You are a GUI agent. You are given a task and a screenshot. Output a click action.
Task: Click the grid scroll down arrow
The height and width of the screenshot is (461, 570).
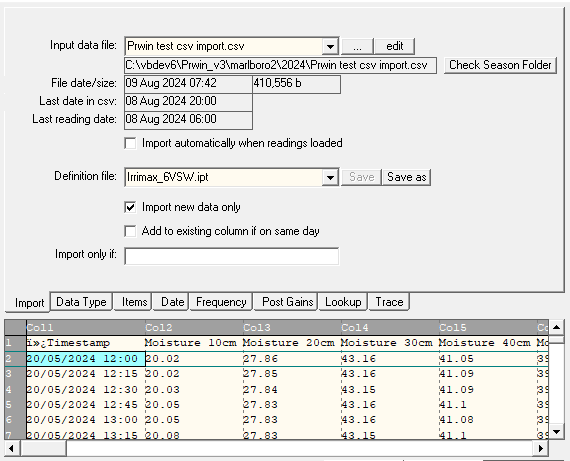[x=556, y=432]
